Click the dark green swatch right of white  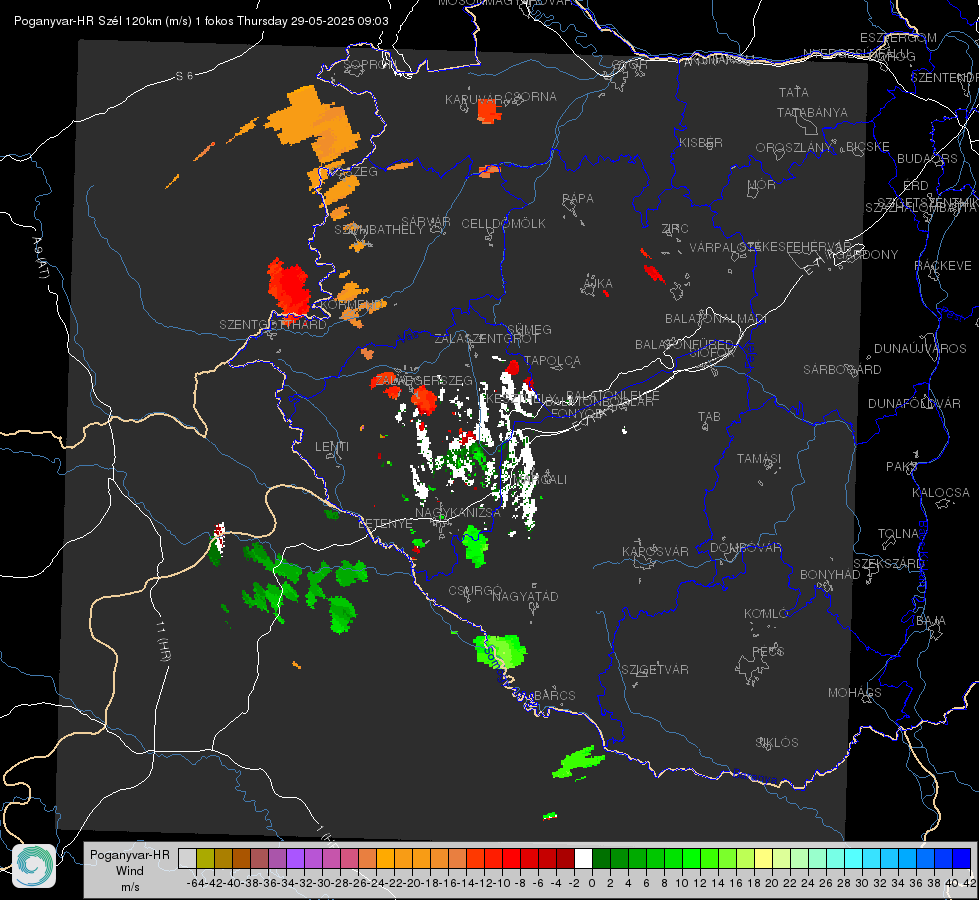coord(601,858)
